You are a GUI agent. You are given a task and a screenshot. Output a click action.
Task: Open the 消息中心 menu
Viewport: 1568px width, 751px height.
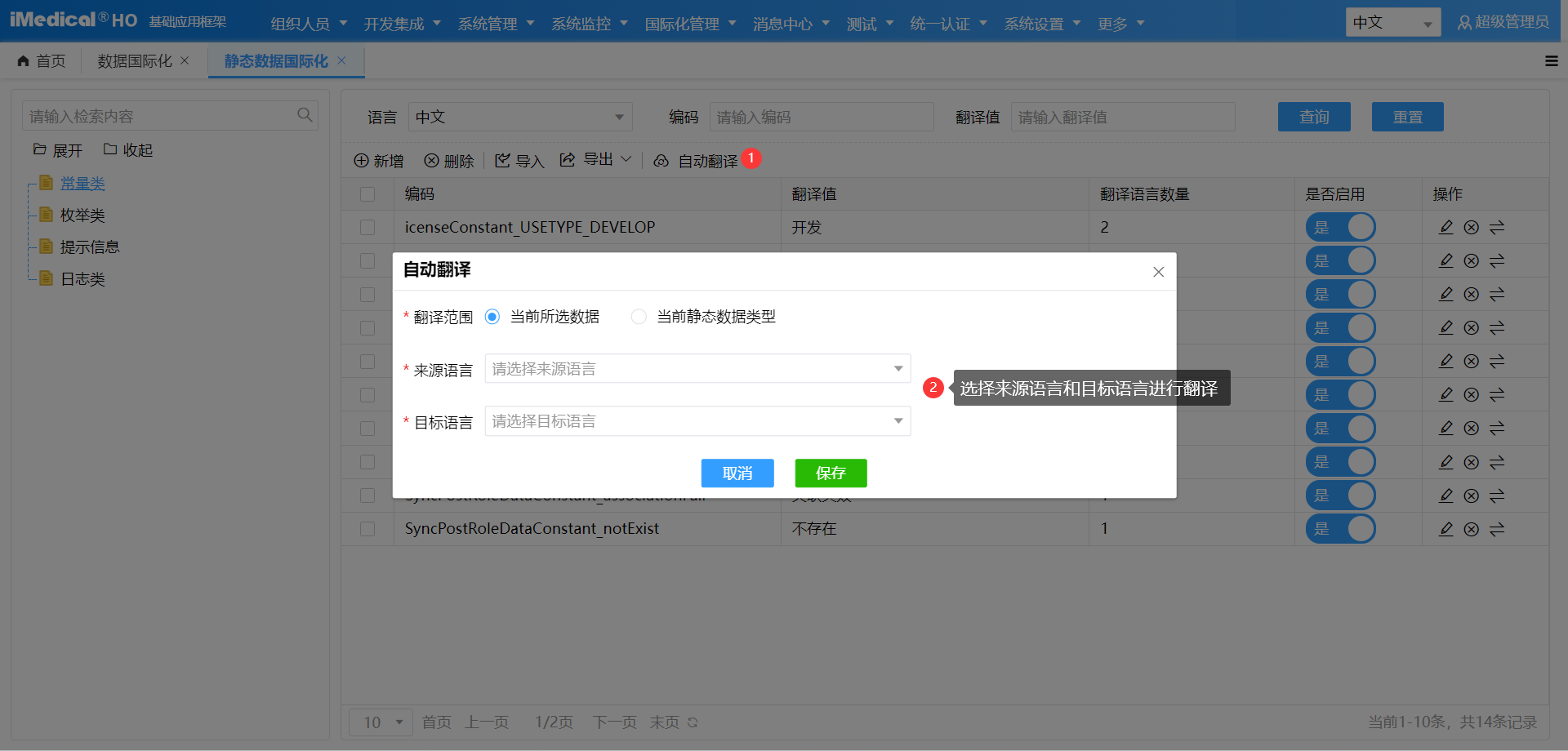click(791, 24)
